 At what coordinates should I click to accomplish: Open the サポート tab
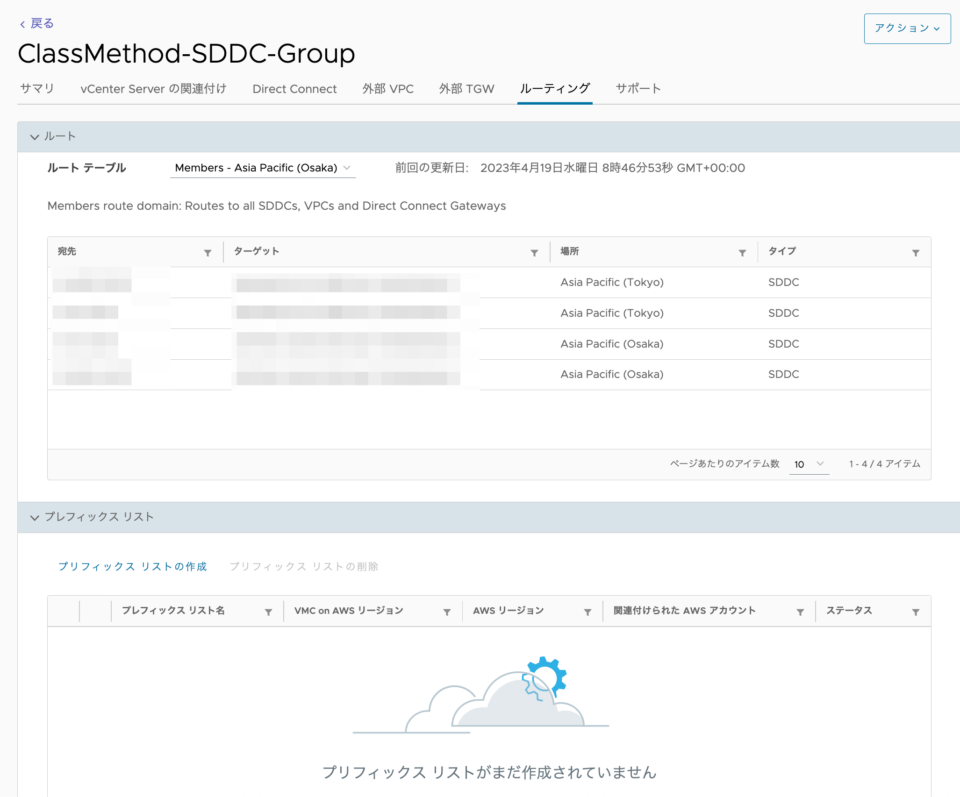pos(638,88)
